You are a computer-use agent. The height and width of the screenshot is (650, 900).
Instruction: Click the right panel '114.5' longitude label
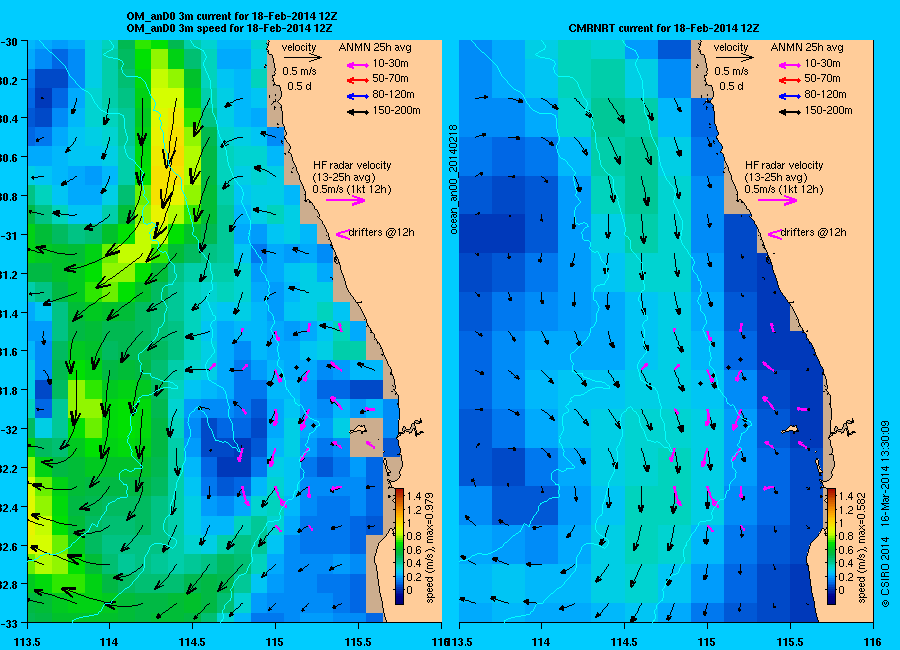(x=623, y=642)
